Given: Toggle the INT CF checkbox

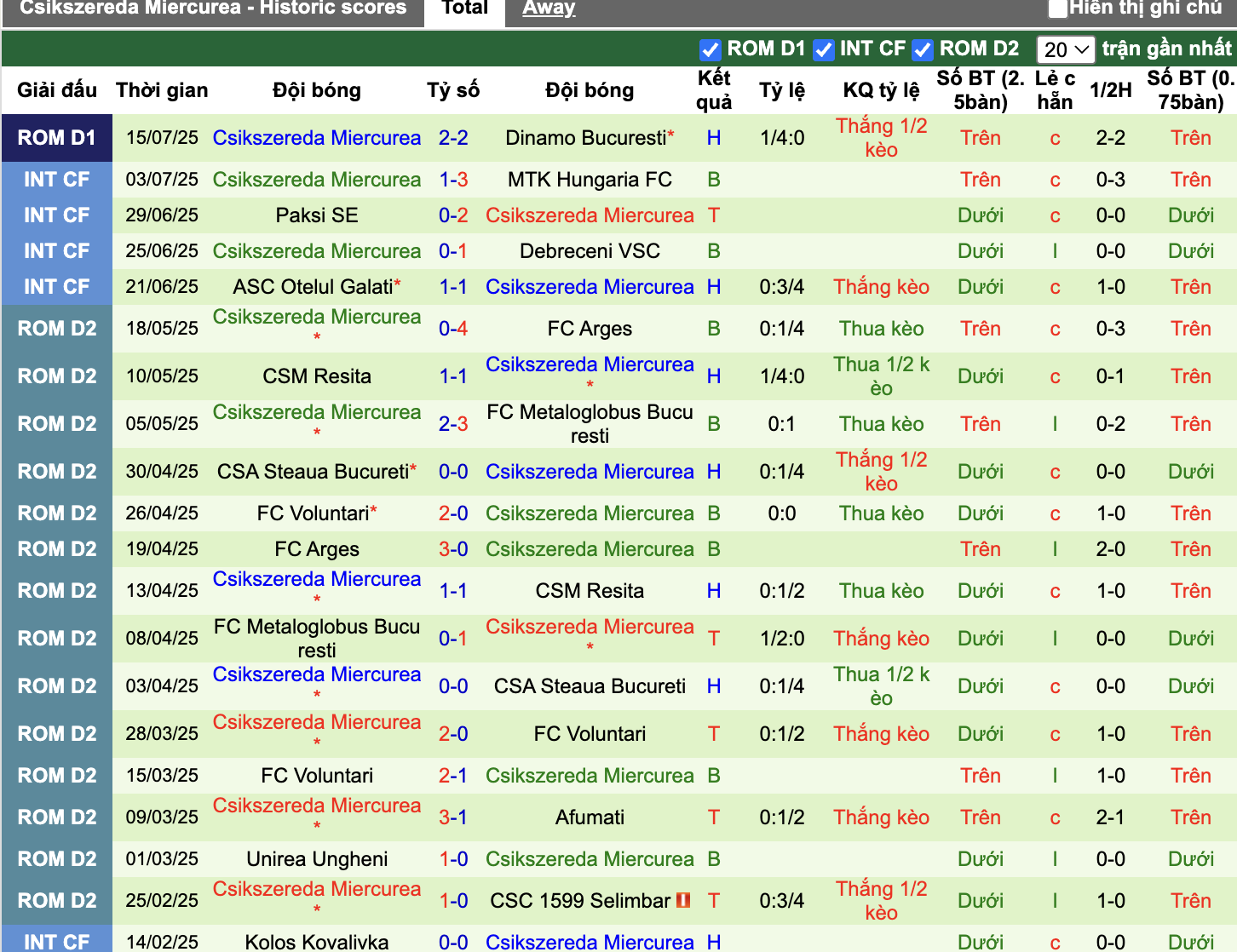Looking at the screenshot, I should pos(823,50).
